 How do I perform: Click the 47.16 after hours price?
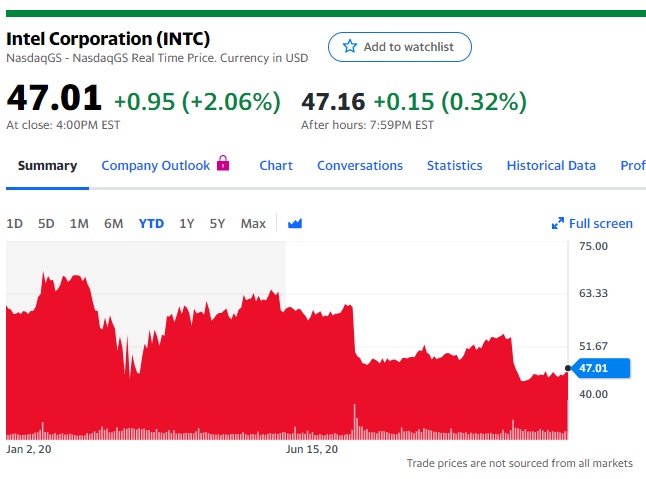click(x=333, y=102)
